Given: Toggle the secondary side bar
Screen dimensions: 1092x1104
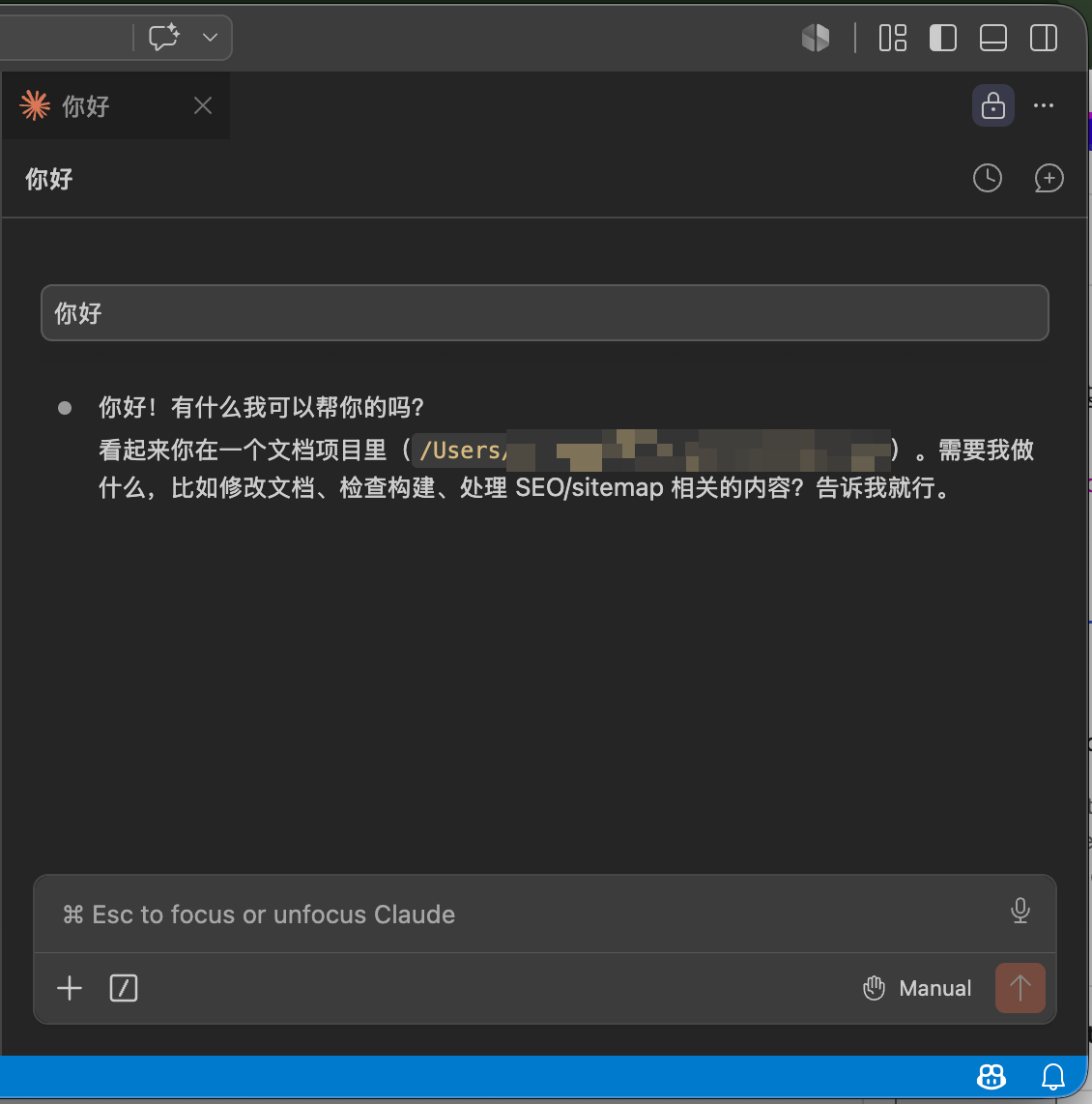Looking at the screenshot, I should pos(1044,38).
